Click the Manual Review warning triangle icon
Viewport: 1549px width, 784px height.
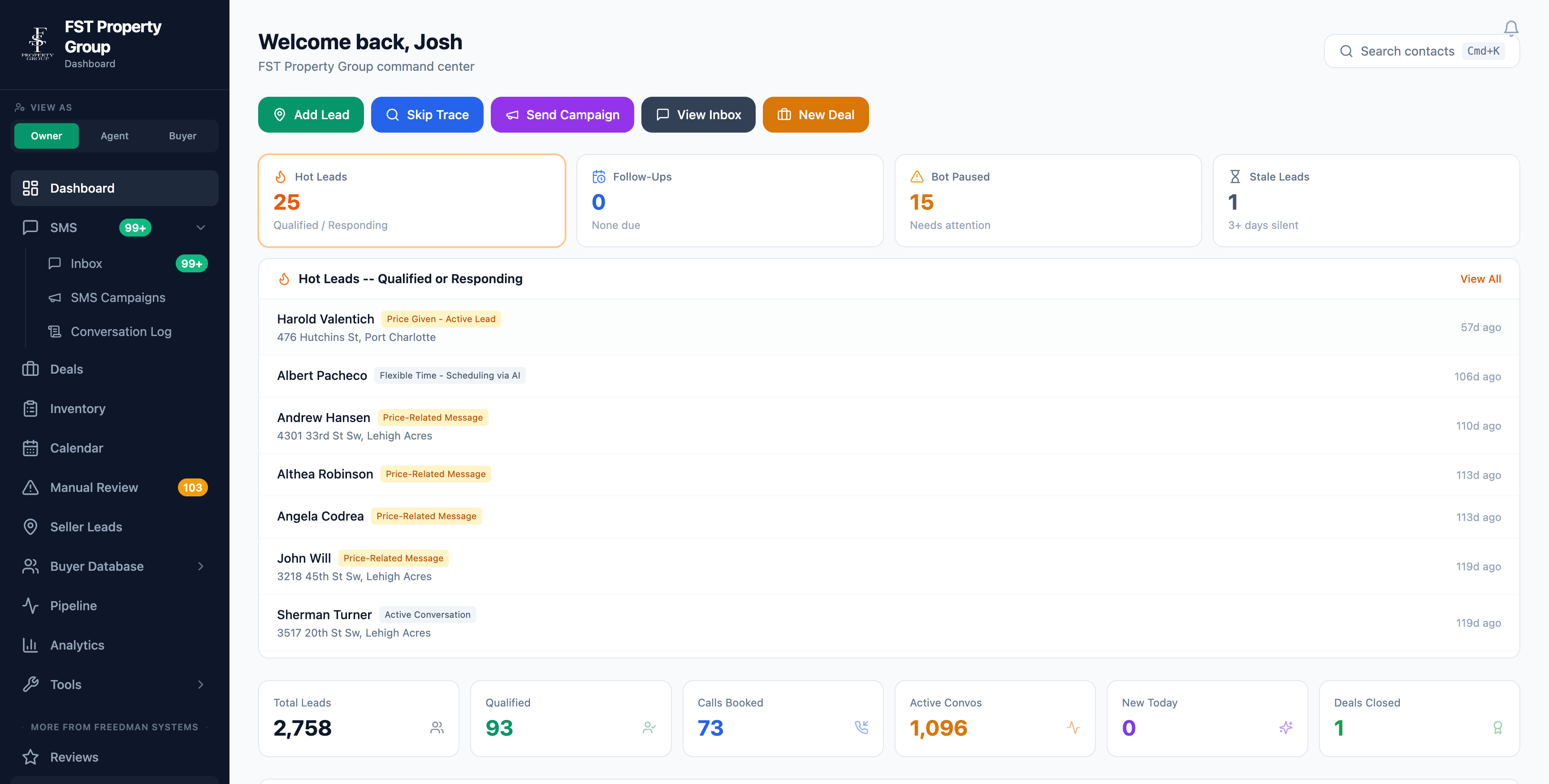30,487
